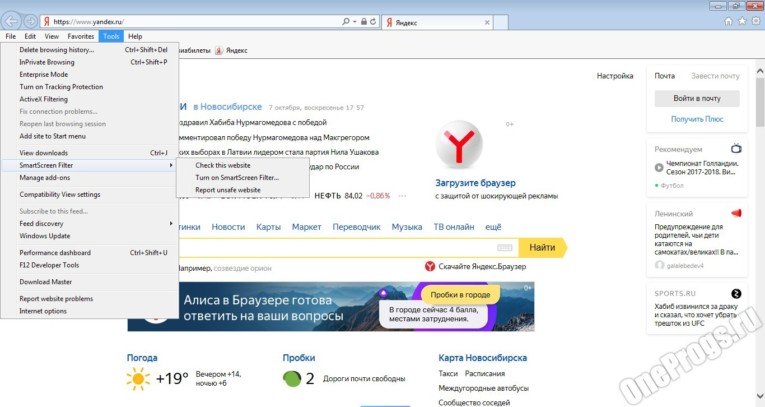Open F12 Developer Tools
Viewport: 765px width, 407px height.
click(x=90, y=265)
